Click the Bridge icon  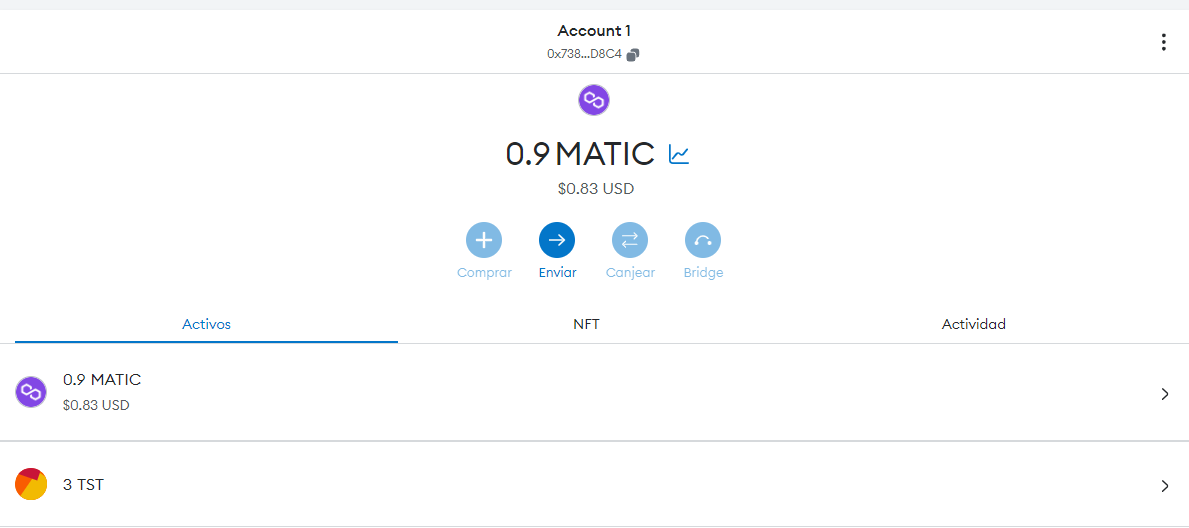pyautogui.click(x=703, y=240)
